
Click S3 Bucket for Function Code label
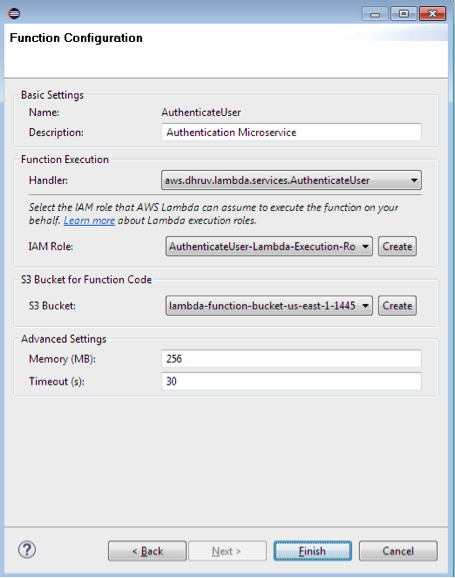(86, 280)
